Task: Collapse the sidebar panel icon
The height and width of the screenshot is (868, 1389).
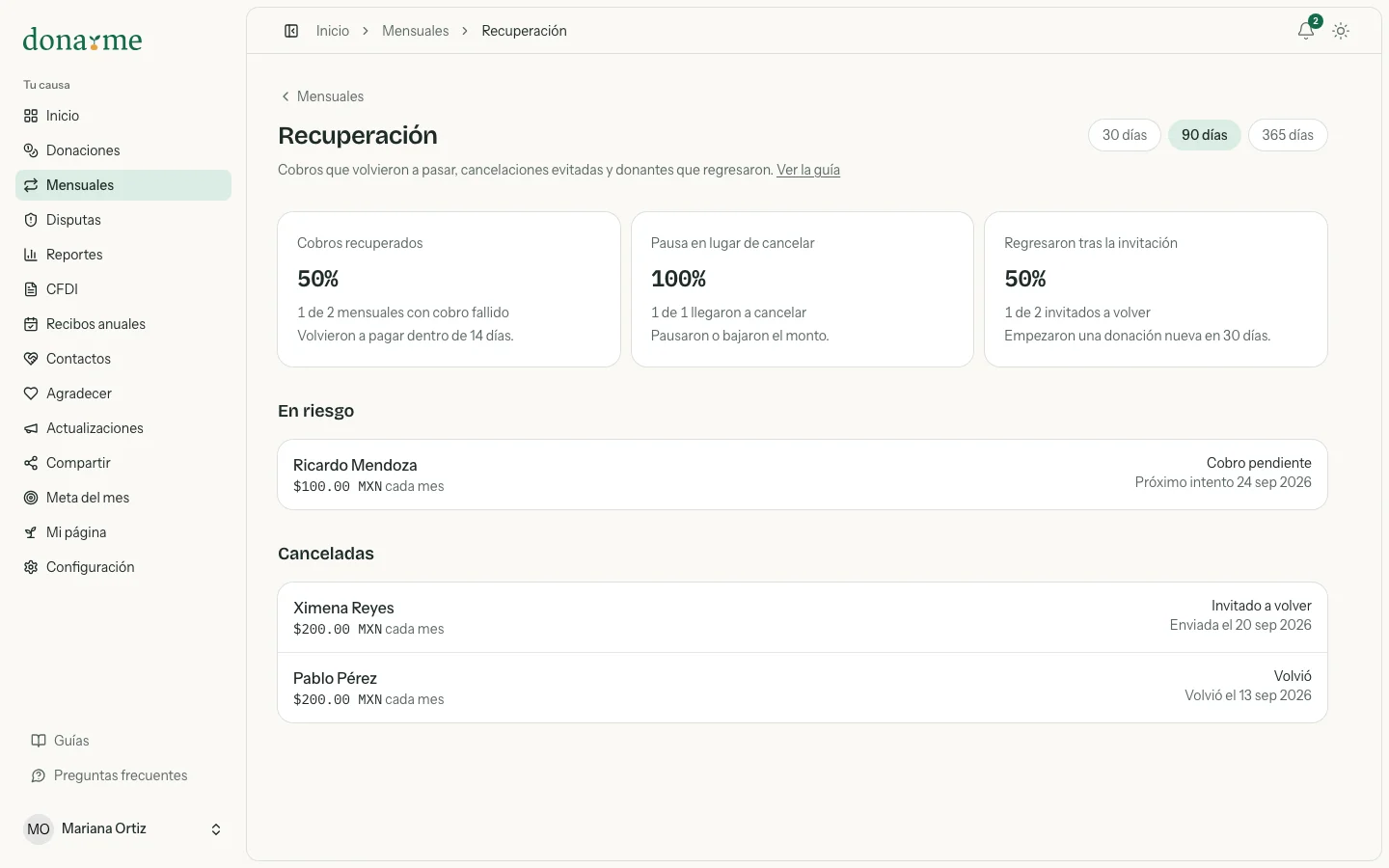Action: coord(291,31)
